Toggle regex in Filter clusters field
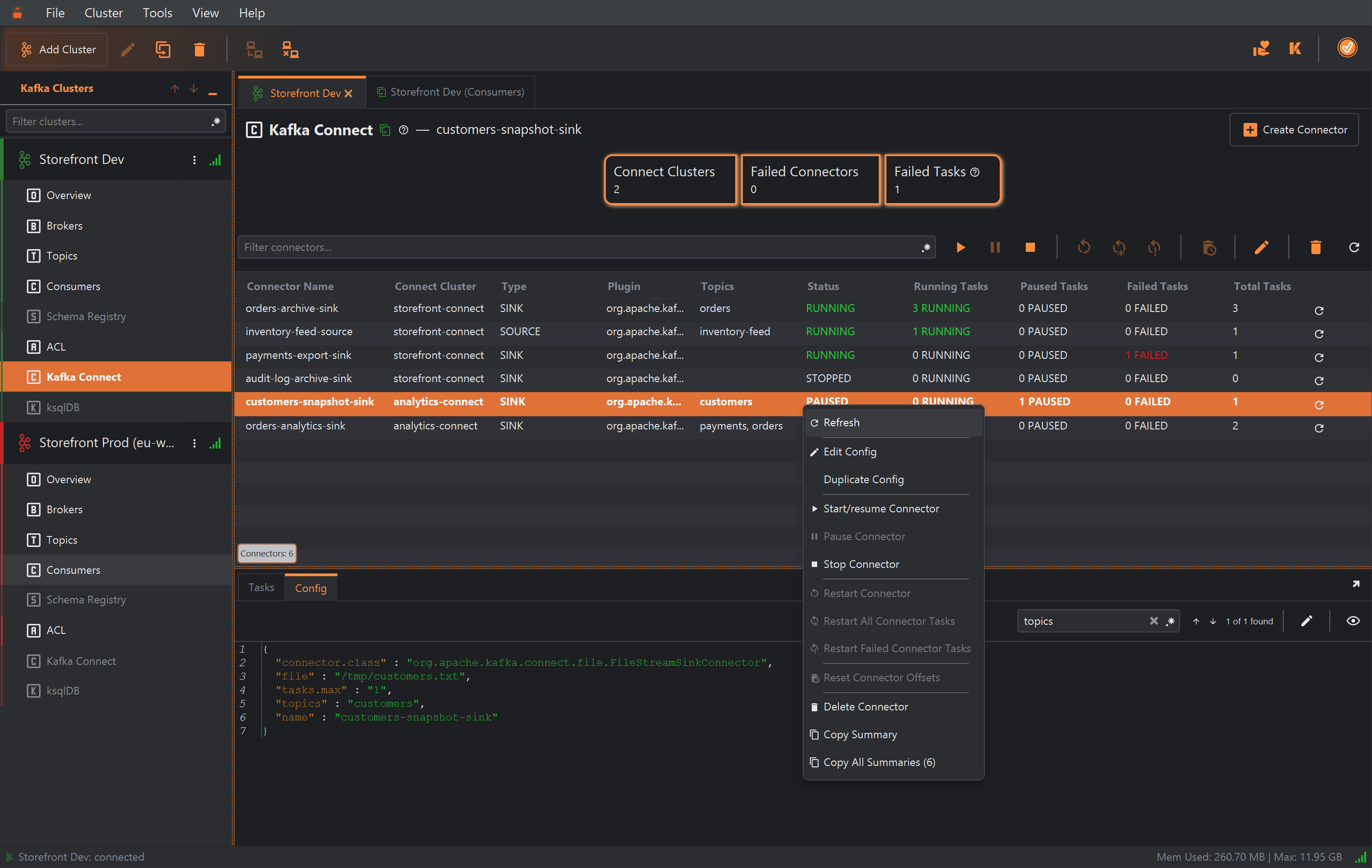1372x868 pixels. [216, 121]
